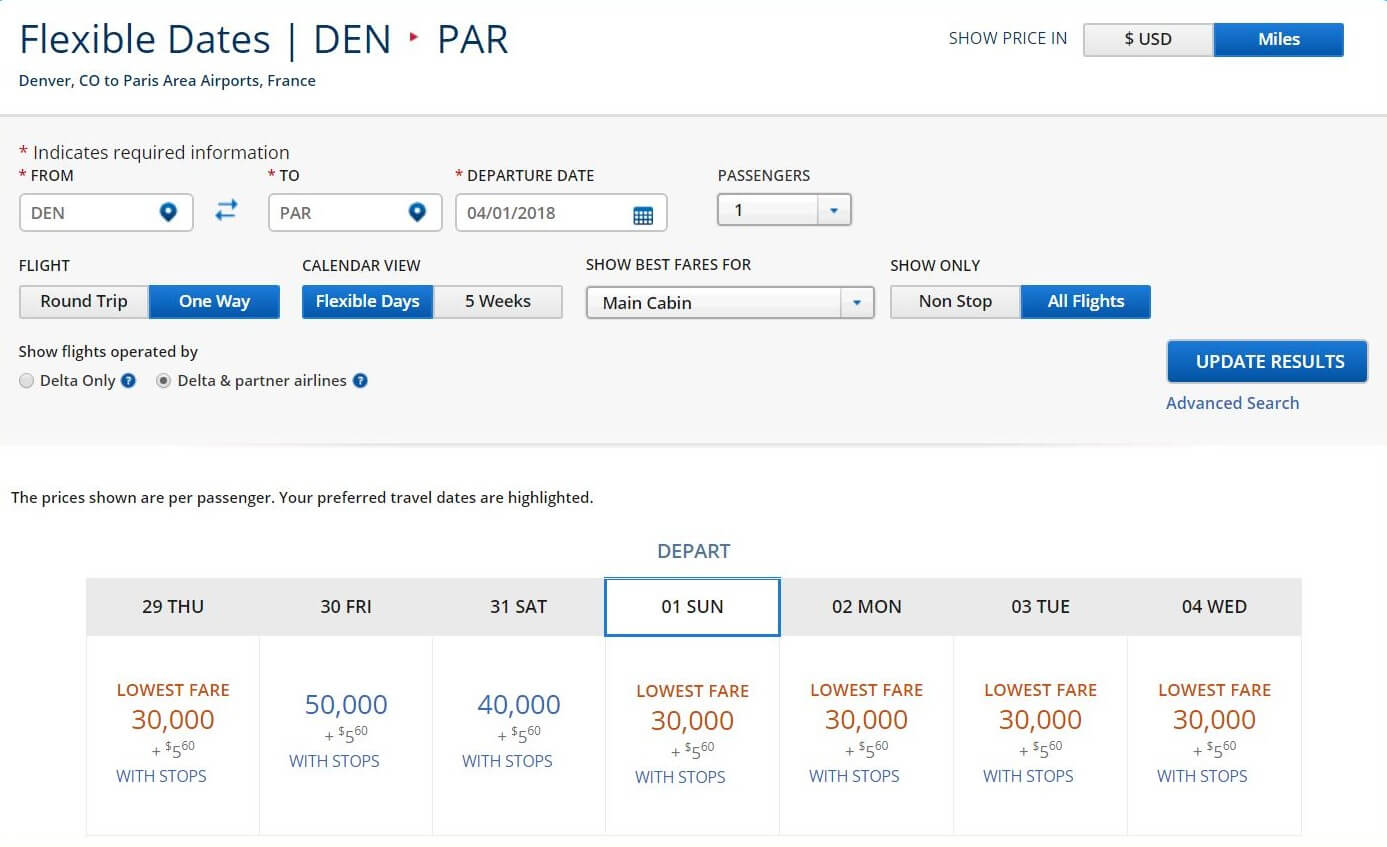Screen dimensions: 1387x847
Task: Click help icon beside Delta & partner airlines
Action: pos(360,381)
